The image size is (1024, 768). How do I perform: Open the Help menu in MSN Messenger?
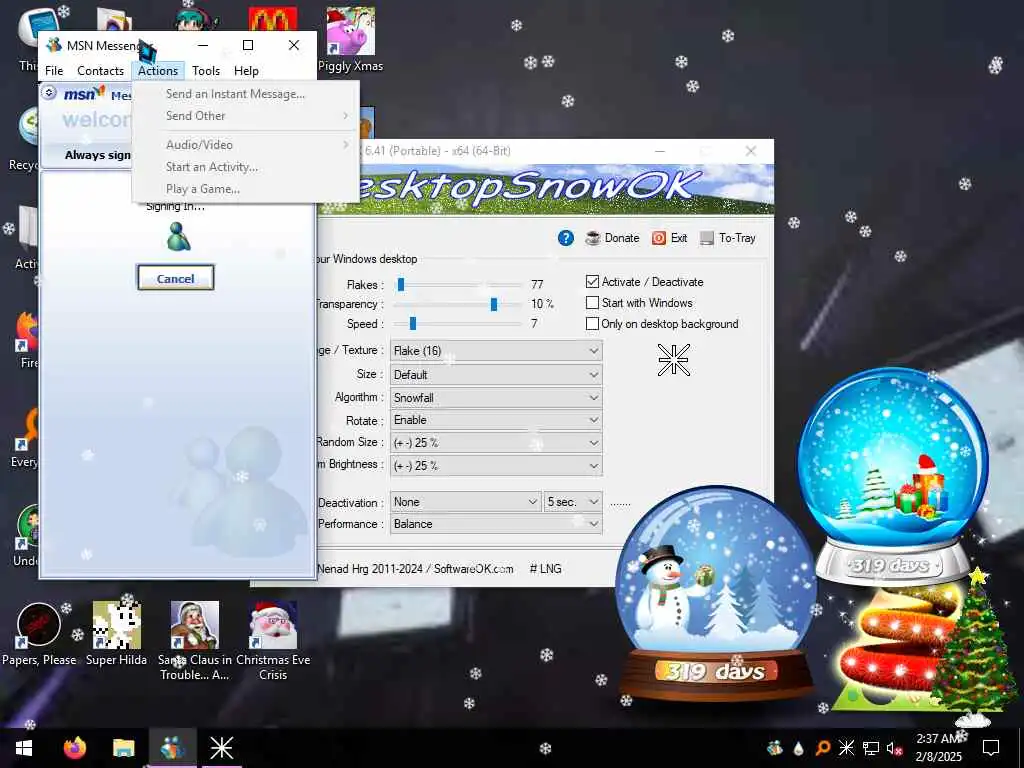coord(246,71)
